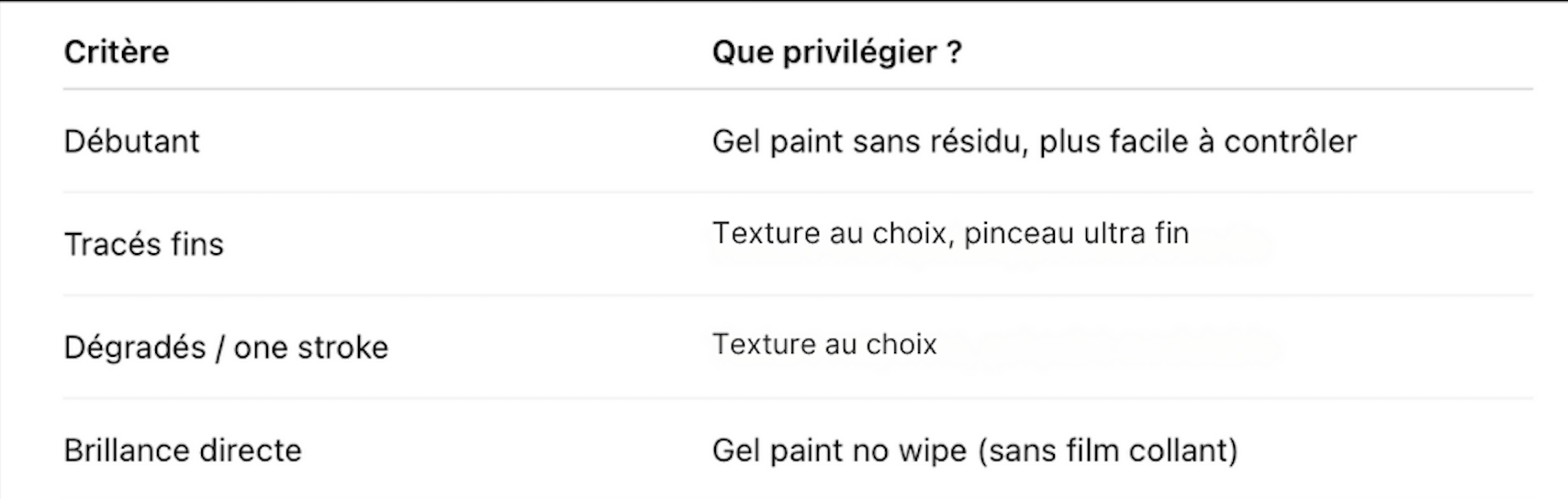Click the "Que privilégier ?" column header
This screenshot has height=499, width=1568.
point(836,52)
